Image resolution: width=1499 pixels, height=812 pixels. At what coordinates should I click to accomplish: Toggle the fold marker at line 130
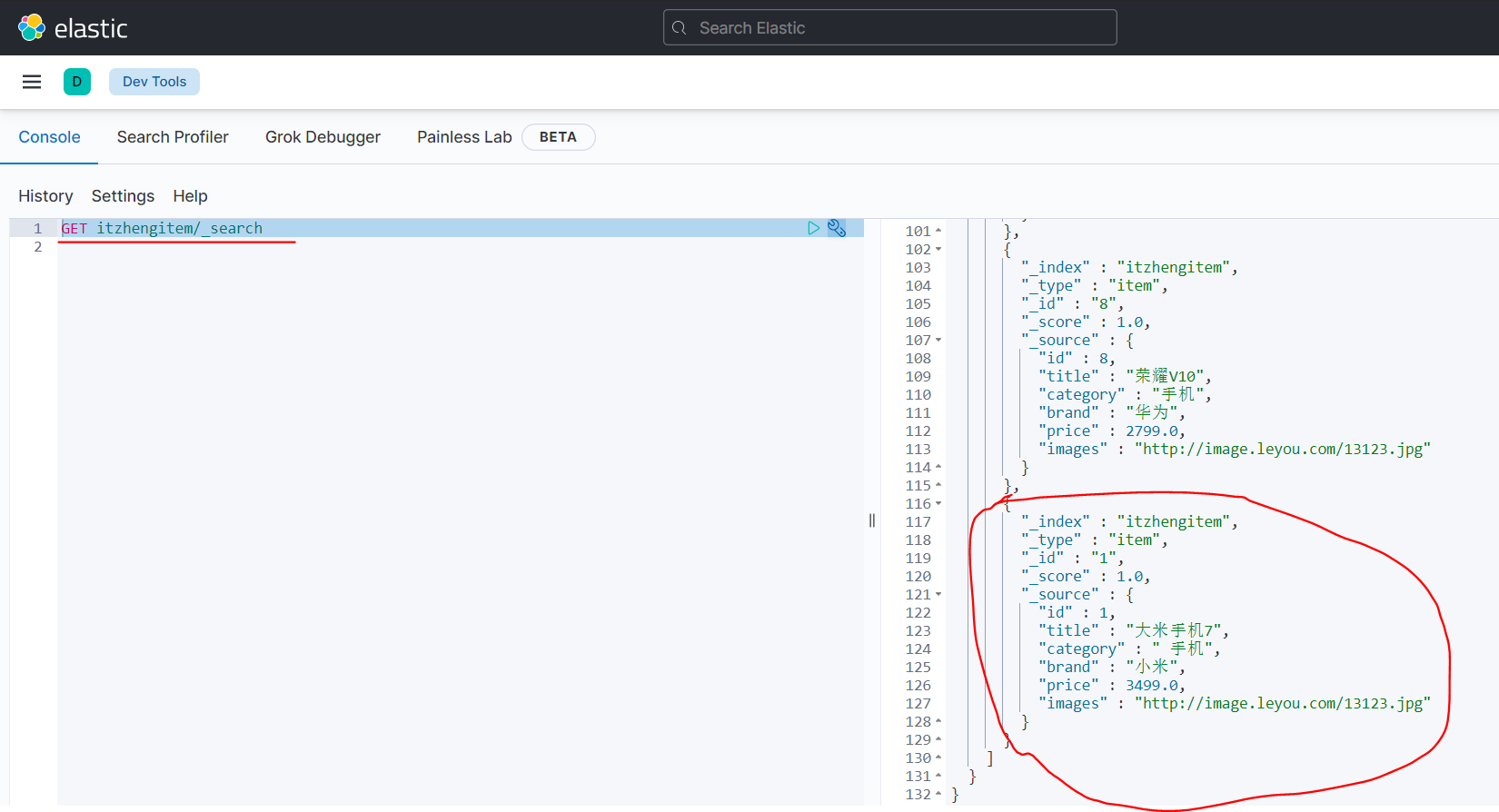pyautogui.click(x=938, y=758)
